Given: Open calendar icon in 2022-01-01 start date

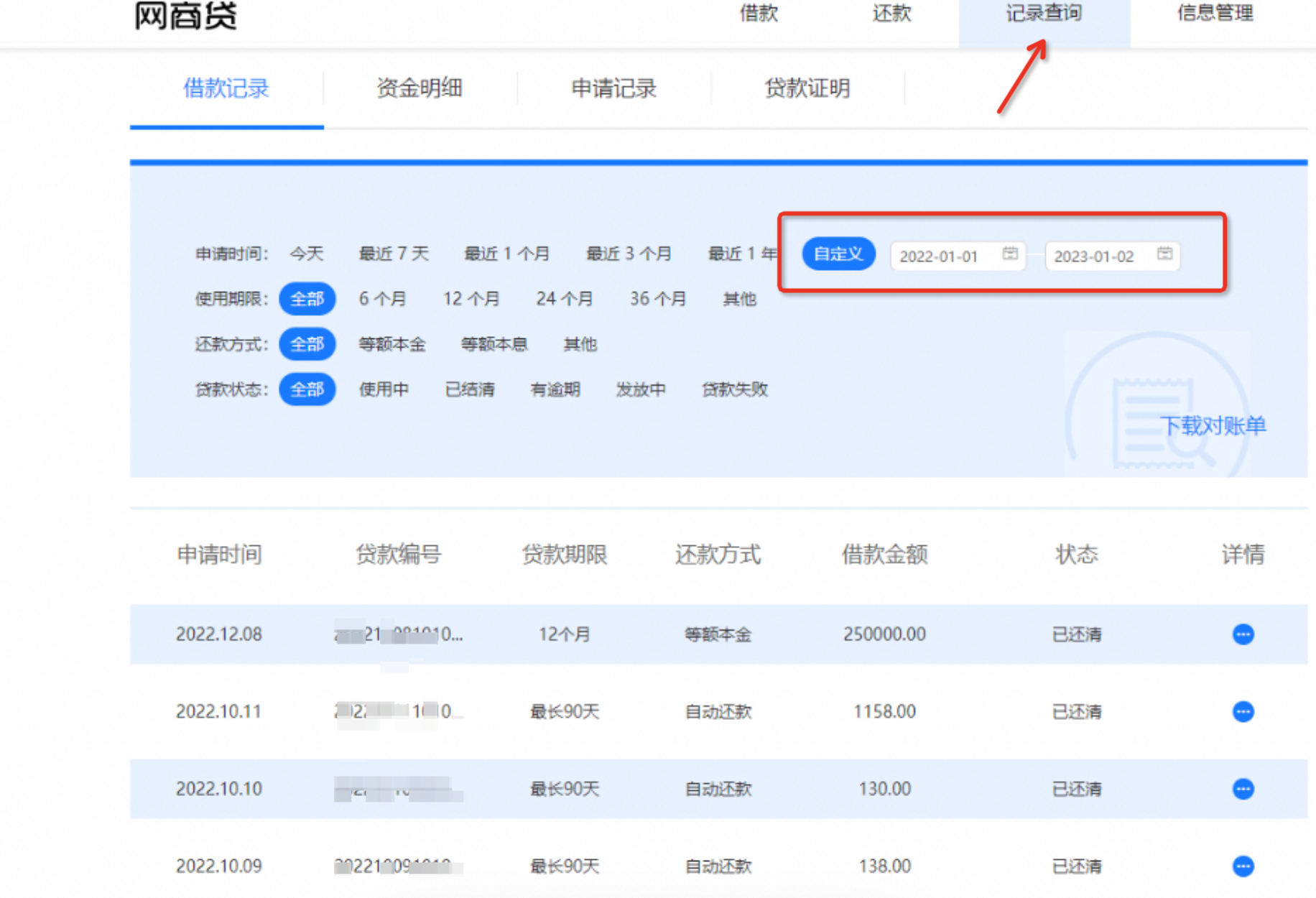Looking at the screenshot, I should [1010, 254].
